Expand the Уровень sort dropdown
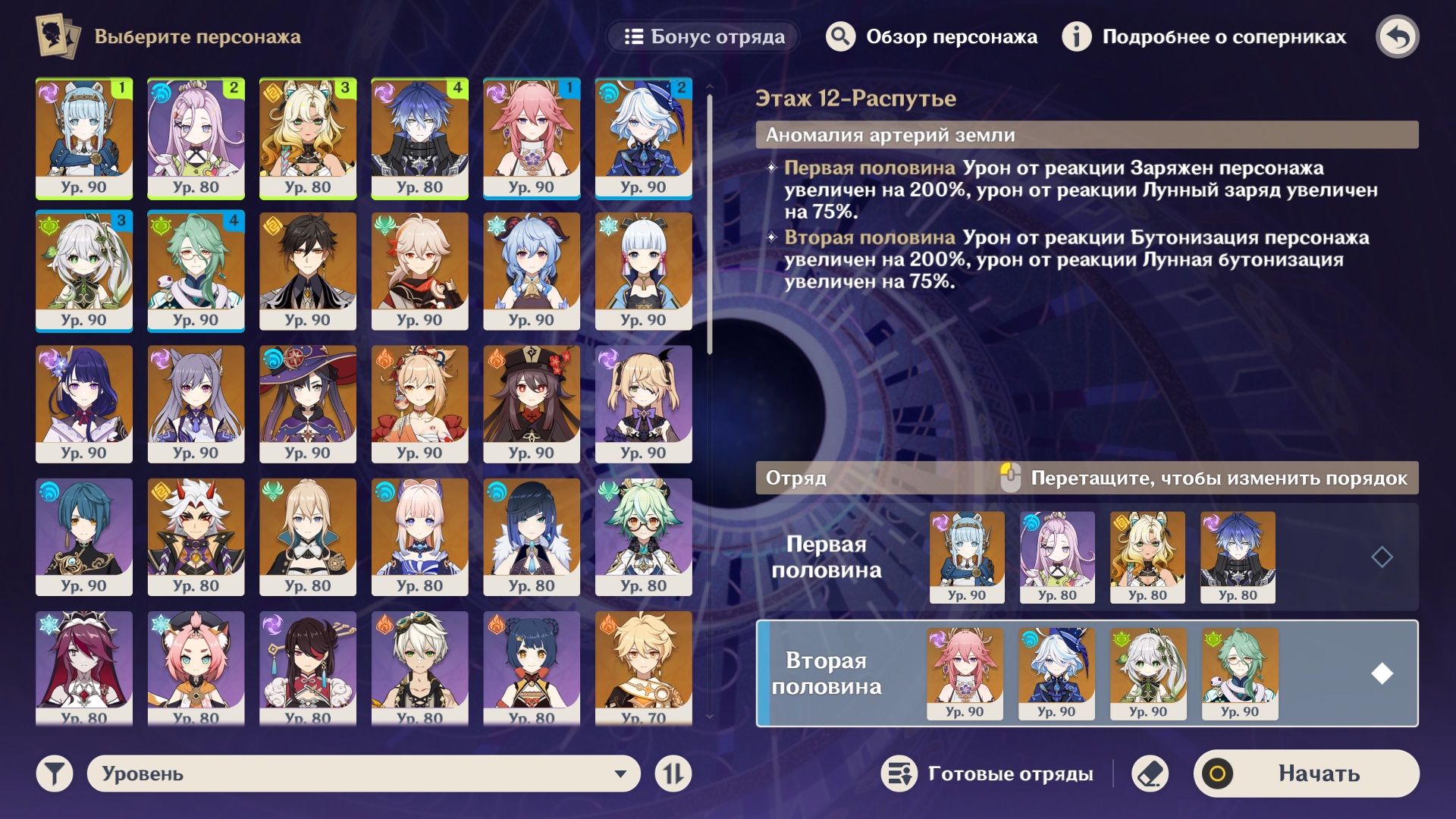The width and height of the screenshot is (1456, 819). [x=364, y=773]
